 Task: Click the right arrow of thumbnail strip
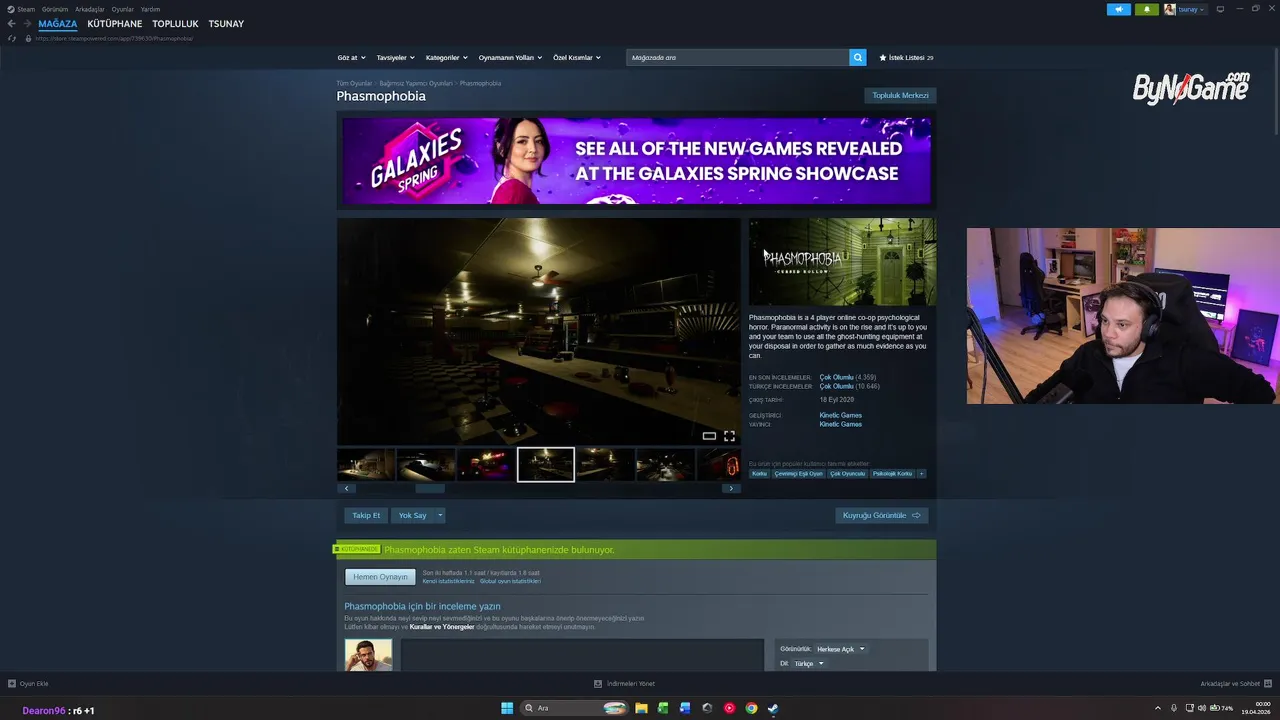(x=731, y=488)
